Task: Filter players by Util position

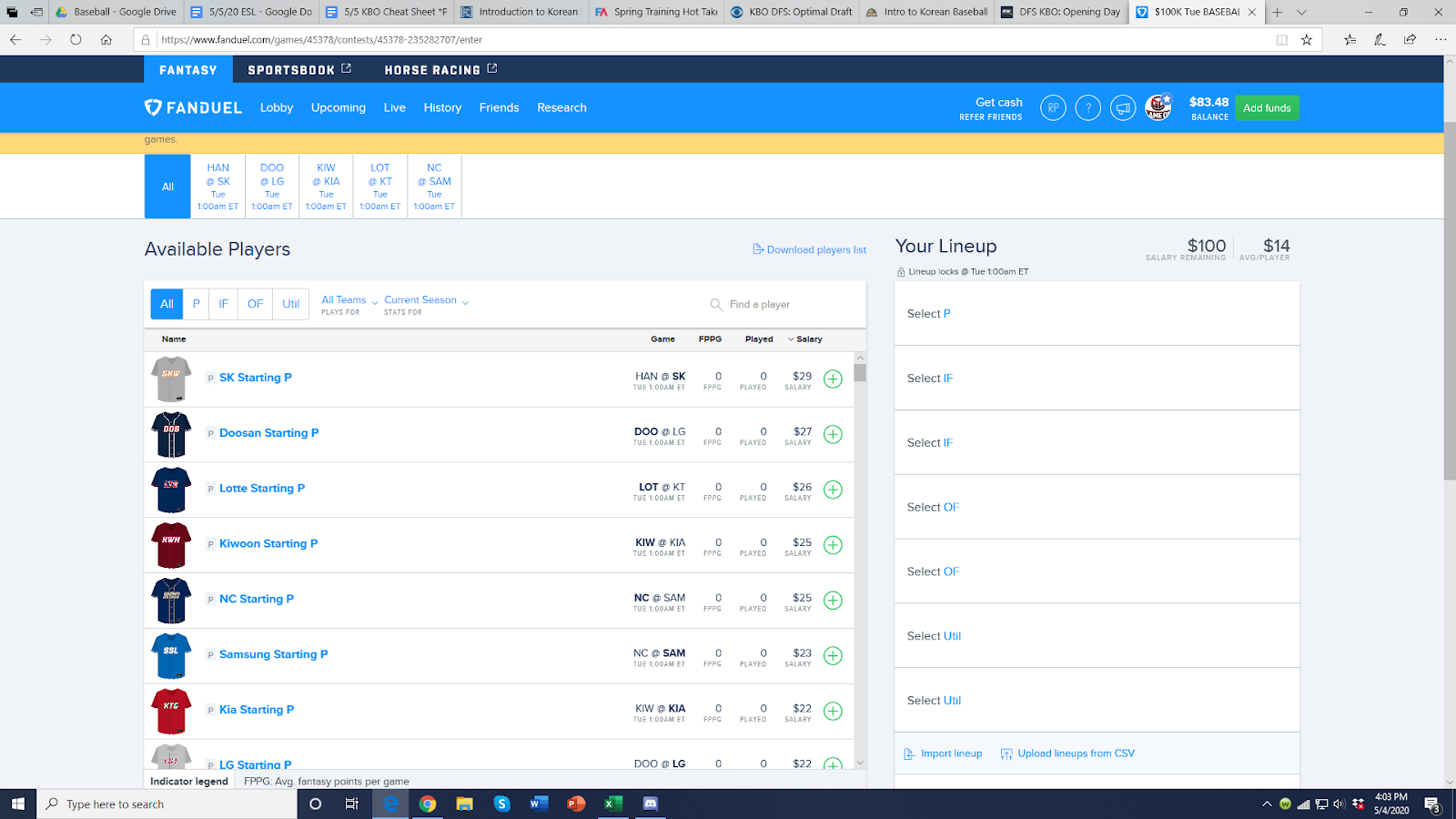Action: [291, 304]
